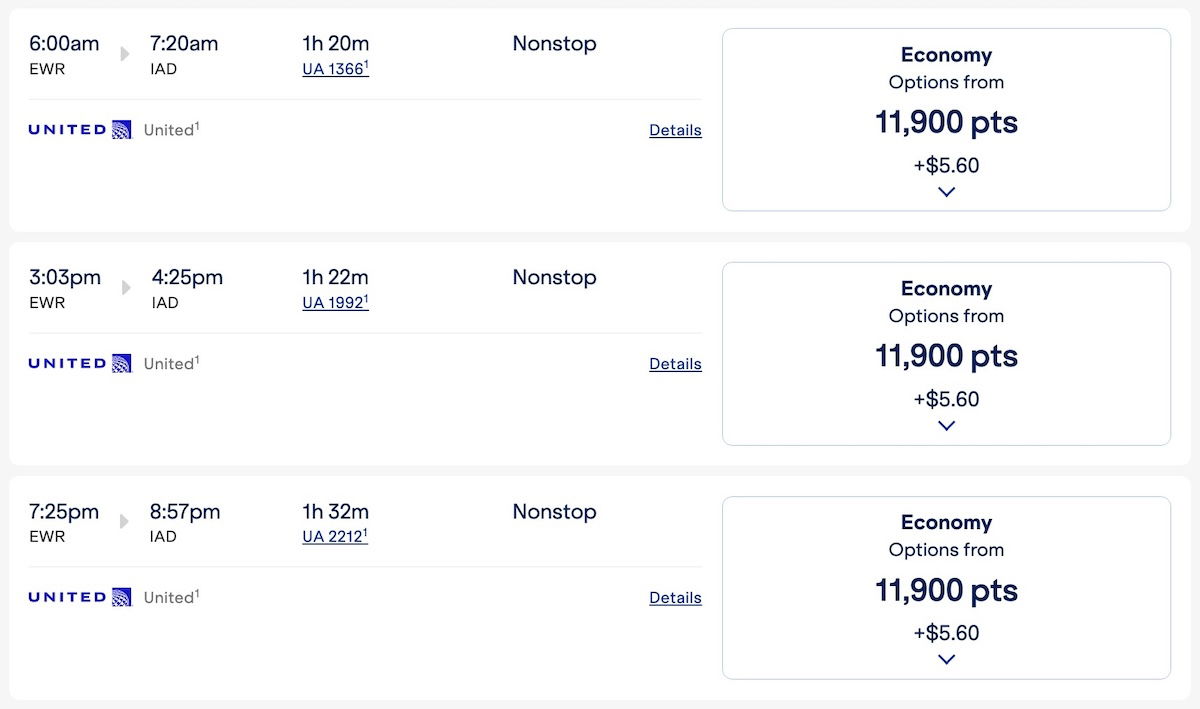Expand Economy options chevron for UA 1992
This screenshot has width=1200, height=709.
pyautogui.click(x=946, y=426)
